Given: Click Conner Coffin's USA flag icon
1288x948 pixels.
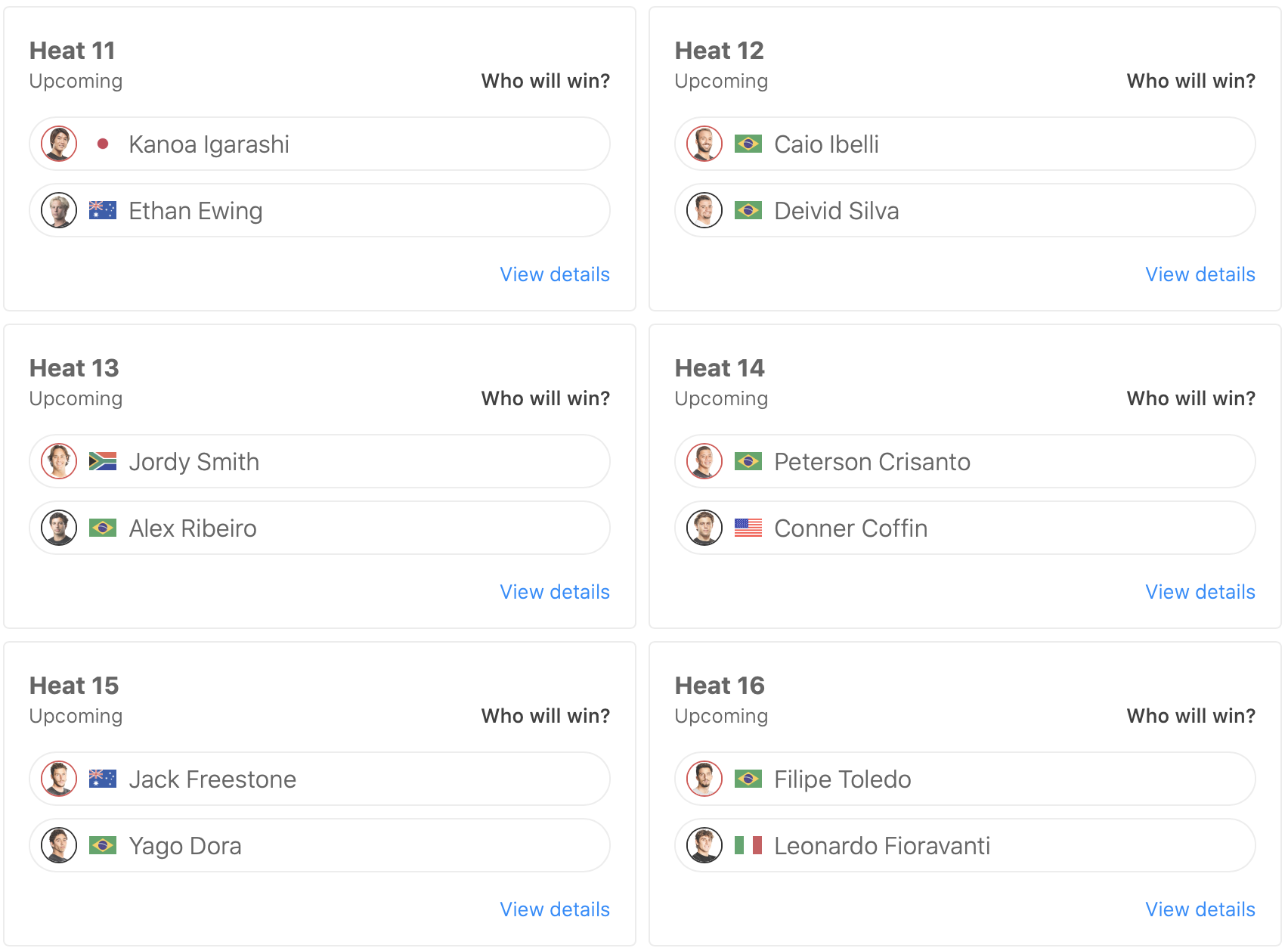Looking at the screenshot, I should (x=748, y=528).
